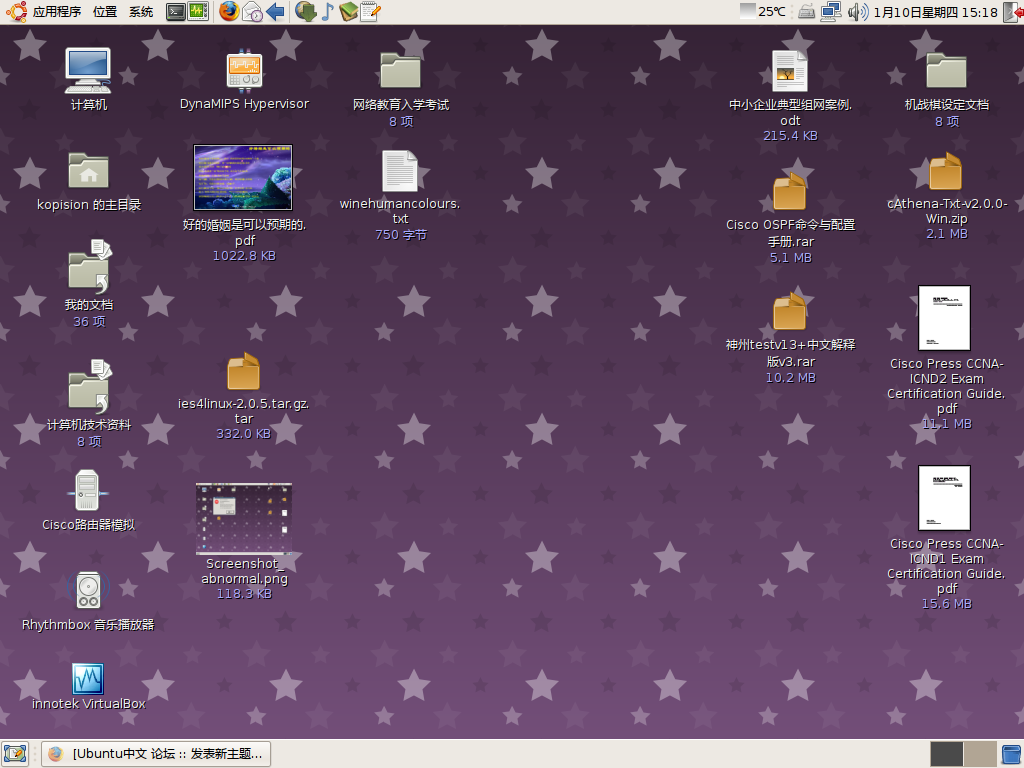The image size is (1024, 768).
Task: Click the Ubuntu logo on the panel
Action: (16, 11)
